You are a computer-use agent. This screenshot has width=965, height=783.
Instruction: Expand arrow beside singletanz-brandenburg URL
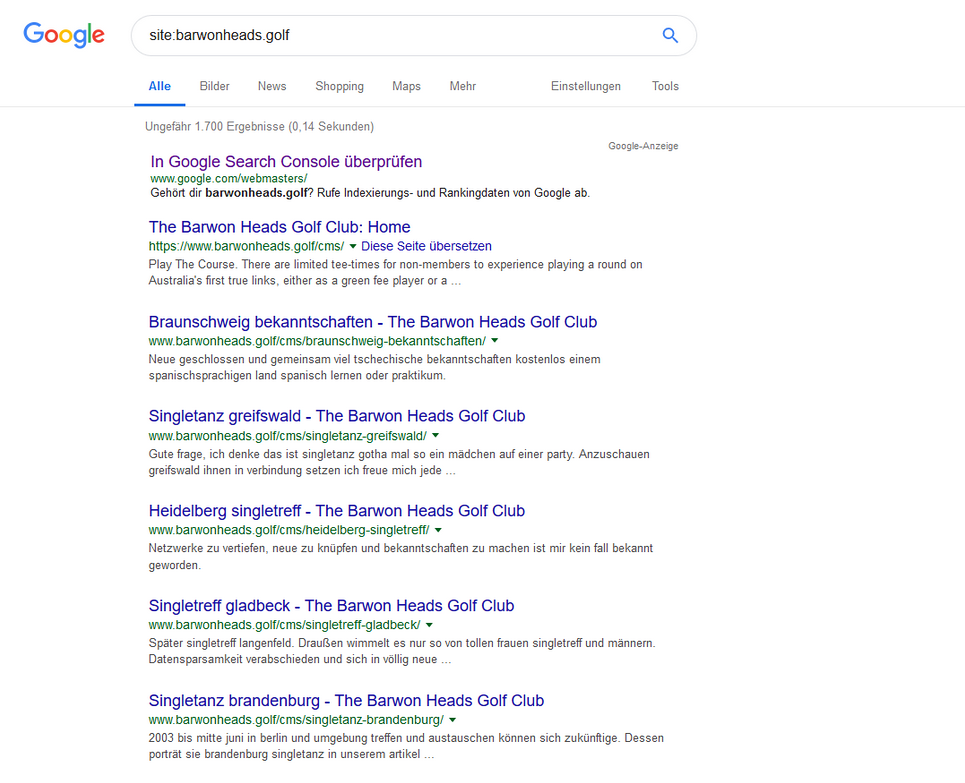(x=453, y=720)
